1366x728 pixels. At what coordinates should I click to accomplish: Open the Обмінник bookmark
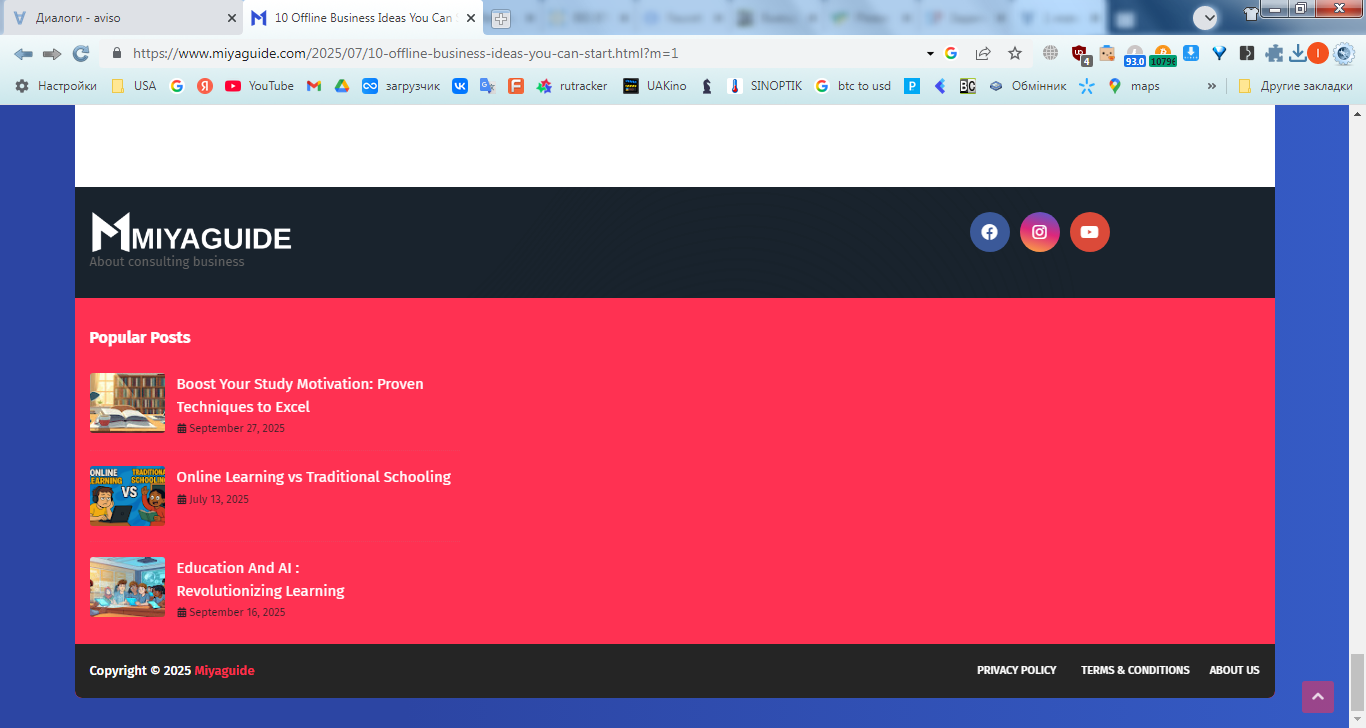[x=1027, y=86]
